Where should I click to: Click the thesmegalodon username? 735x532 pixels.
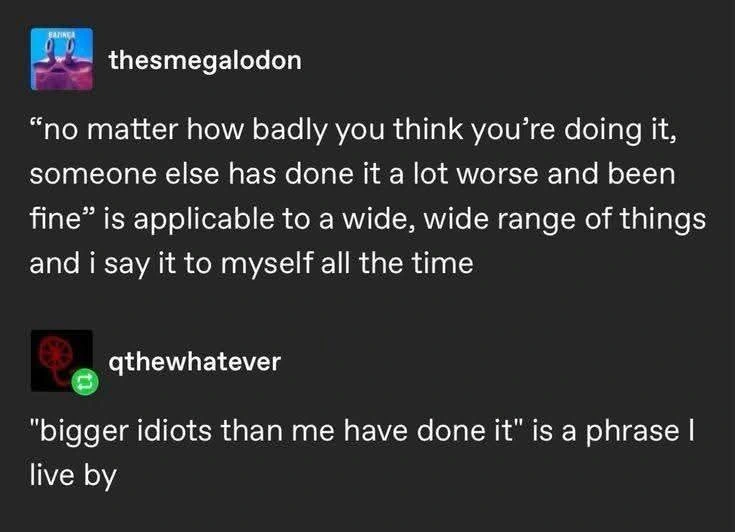click(x=204, y=60)
